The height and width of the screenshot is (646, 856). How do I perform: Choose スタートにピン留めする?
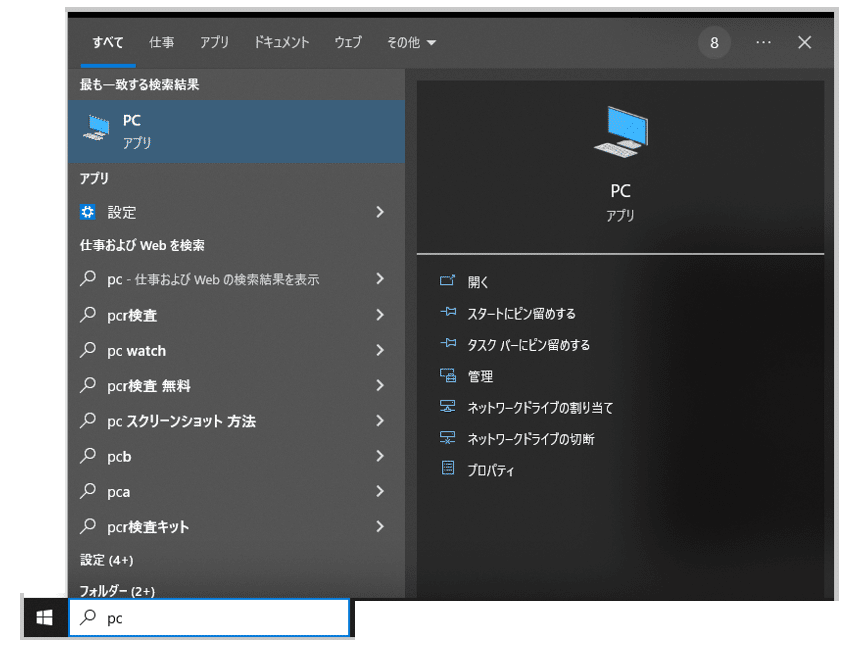tap(521, 313)
